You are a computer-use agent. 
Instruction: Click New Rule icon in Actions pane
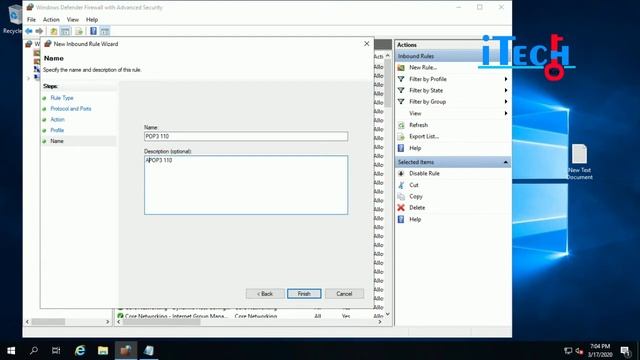tap(401, 67)
